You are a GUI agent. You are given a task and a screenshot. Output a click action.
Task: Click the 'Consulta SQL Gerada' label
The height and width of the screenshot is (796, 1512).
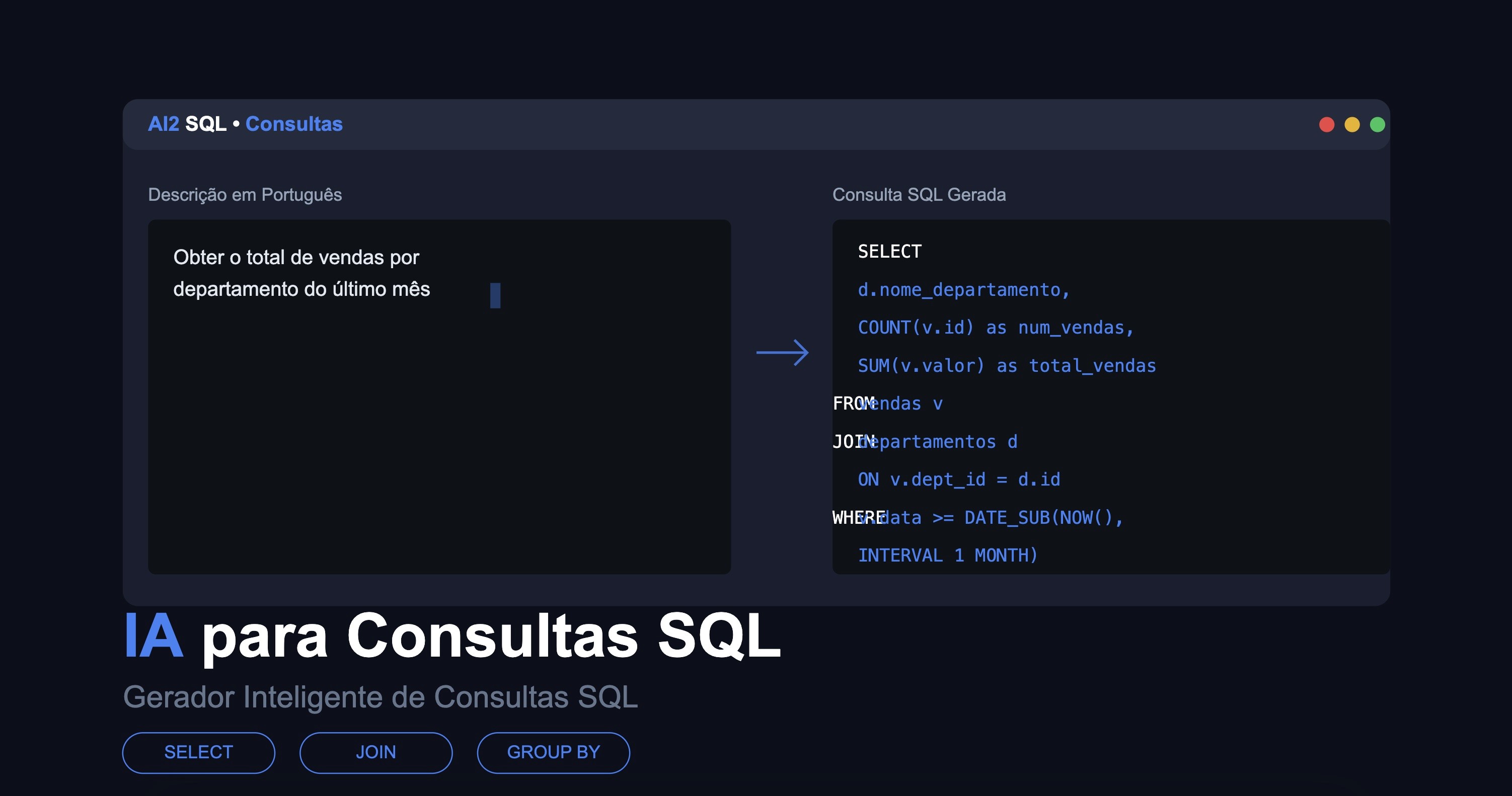click(x=919, y=195)
